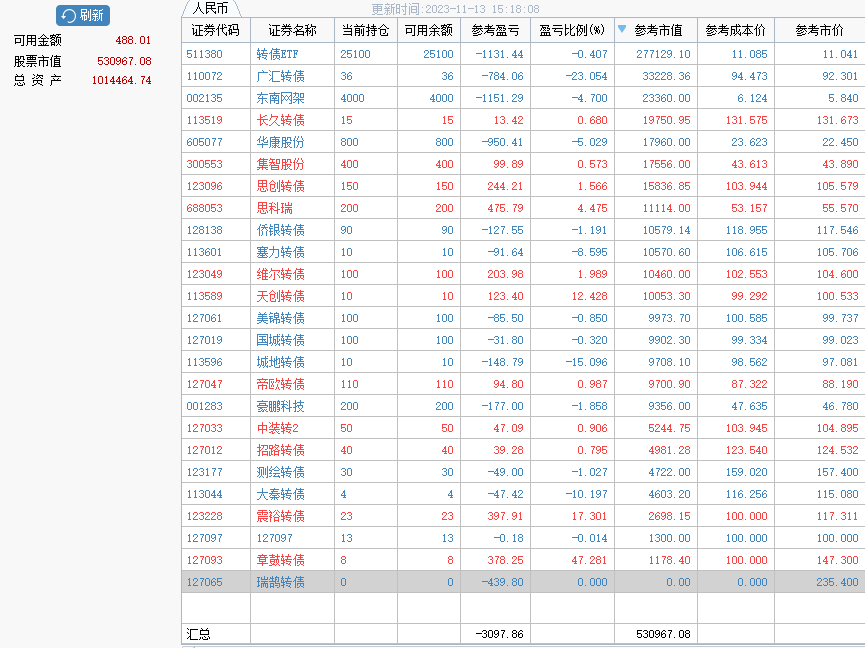Click market value 17556.00
The height and width of the screenshot is (648, 865).
pos(666,164)
